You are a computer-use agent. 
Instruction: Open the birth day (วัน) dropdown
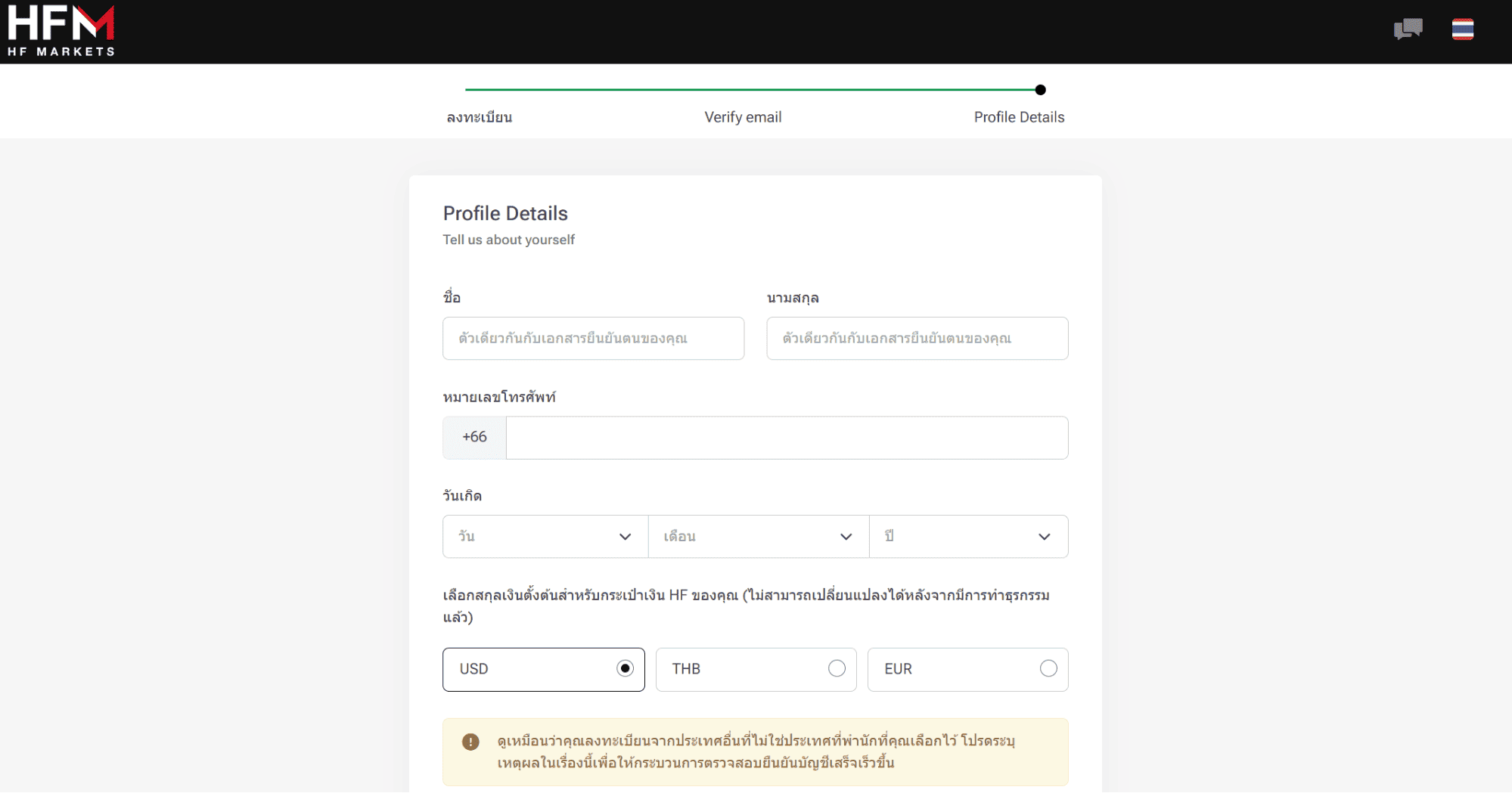point(545,537)
